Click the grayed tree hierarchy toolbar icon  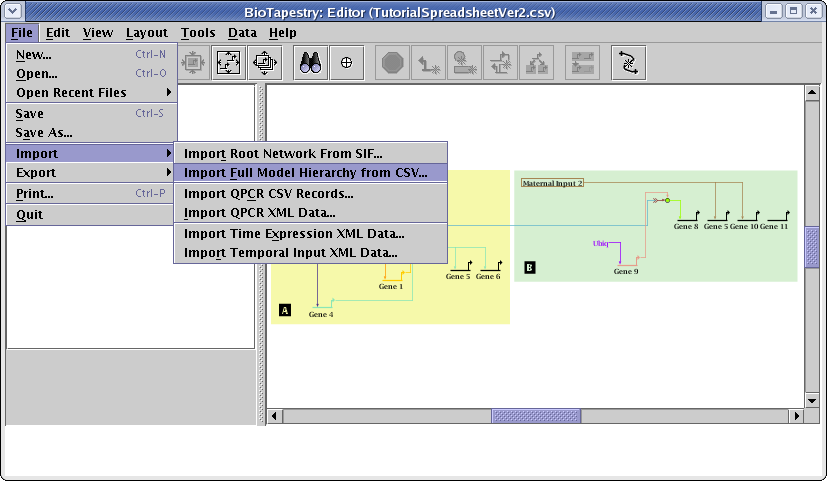pos(536,62)
